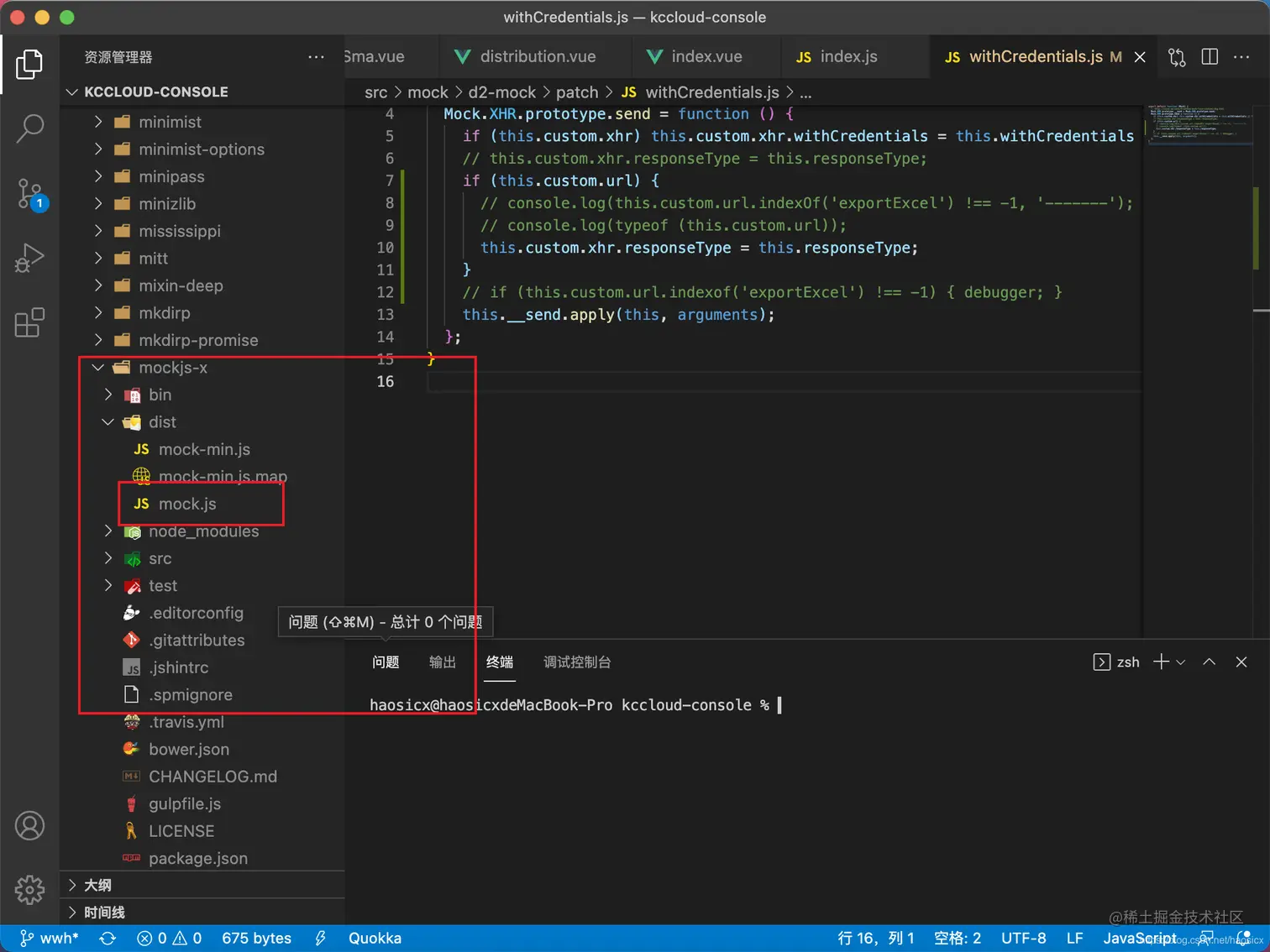Open CHANGELOG.md file

point(213,777)
